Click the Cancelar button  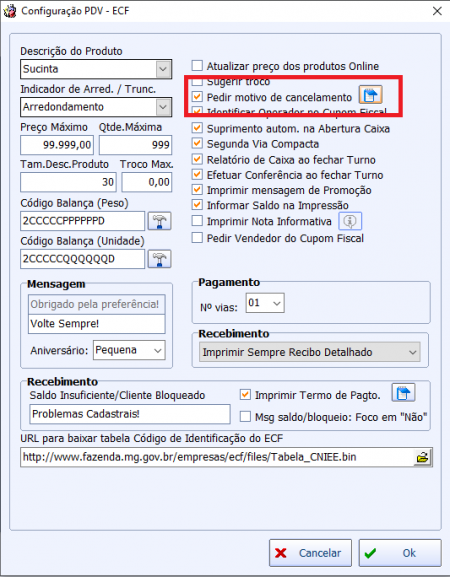(x=310, y=553)
